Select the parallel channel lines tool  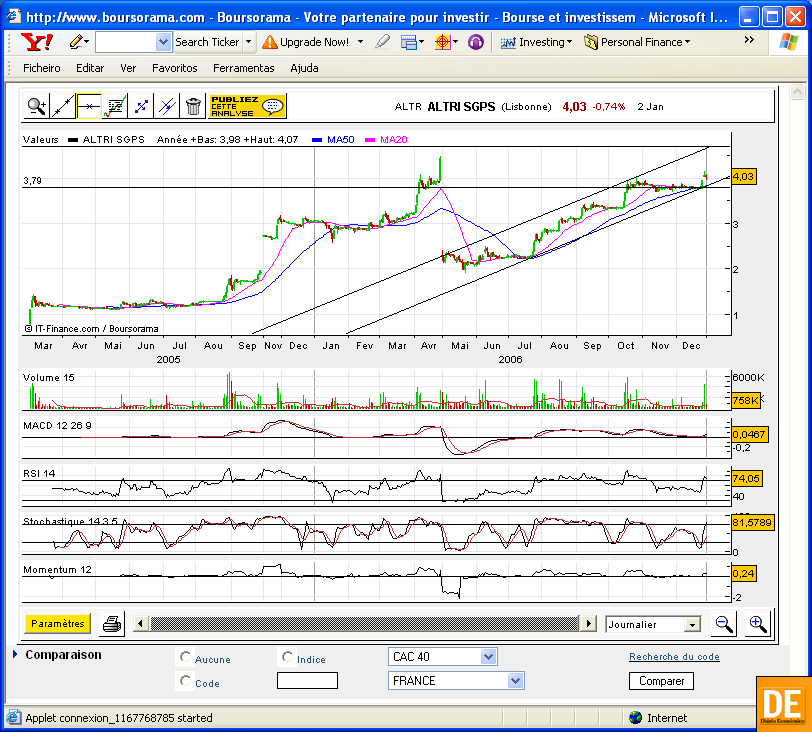(167, 107)
